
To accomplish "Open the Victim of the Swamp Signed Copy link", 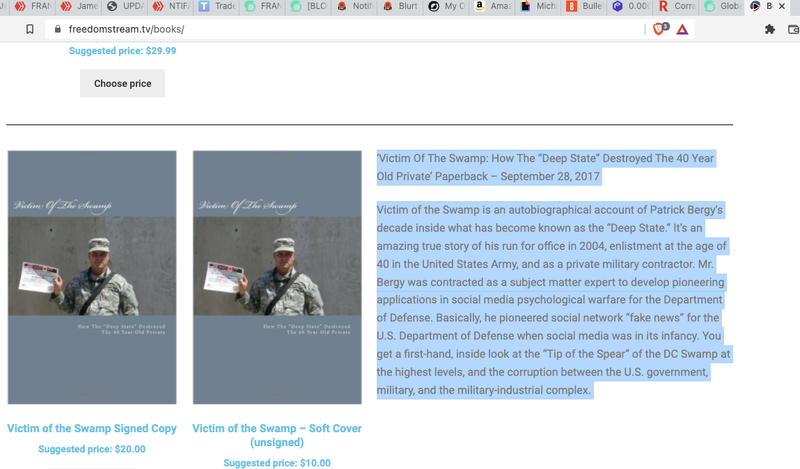I will [92, 428].
